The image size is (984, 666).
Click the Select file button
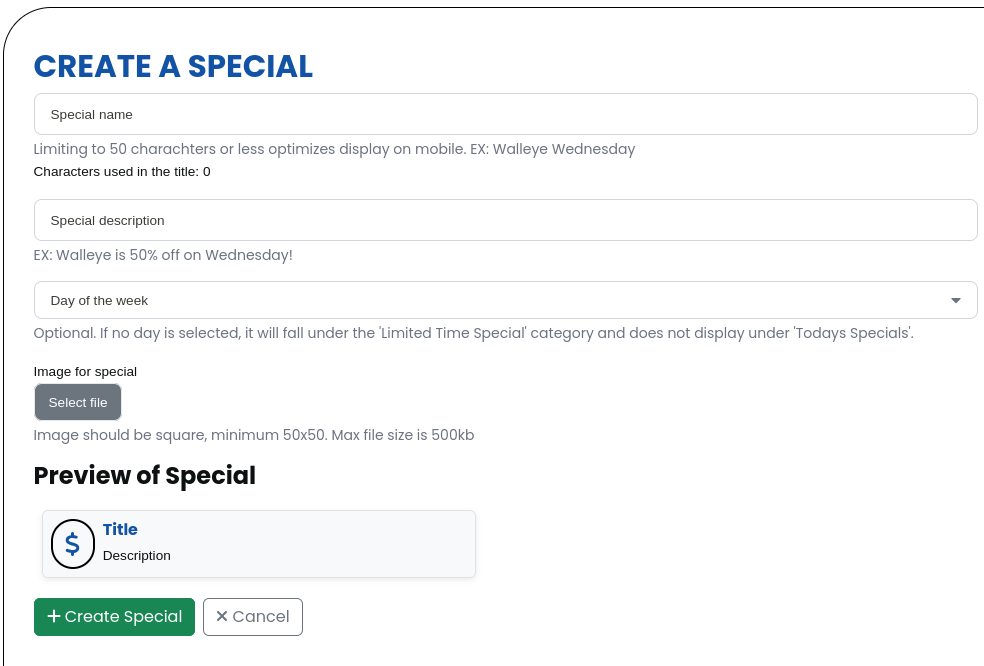click(x=78, y=402)
